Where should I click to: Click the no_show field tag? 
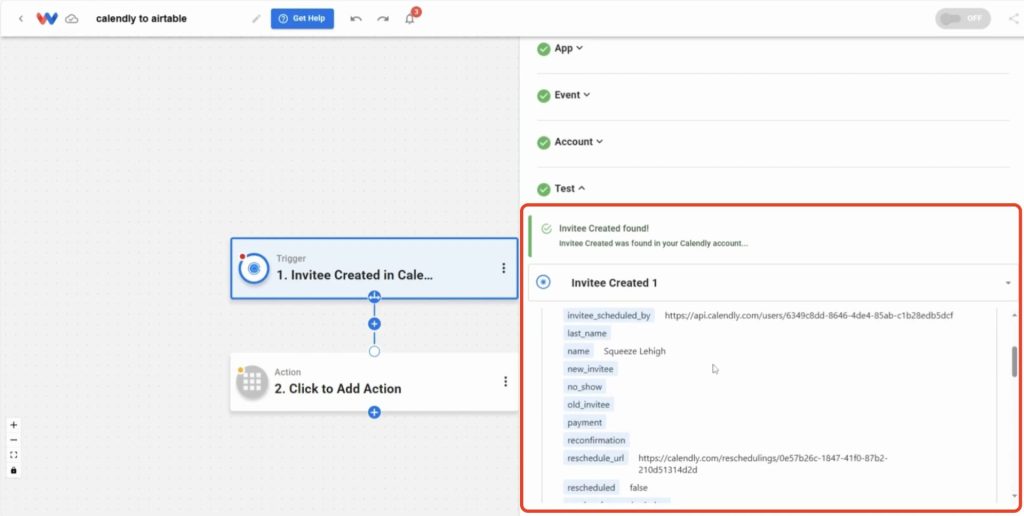point(584,387)
